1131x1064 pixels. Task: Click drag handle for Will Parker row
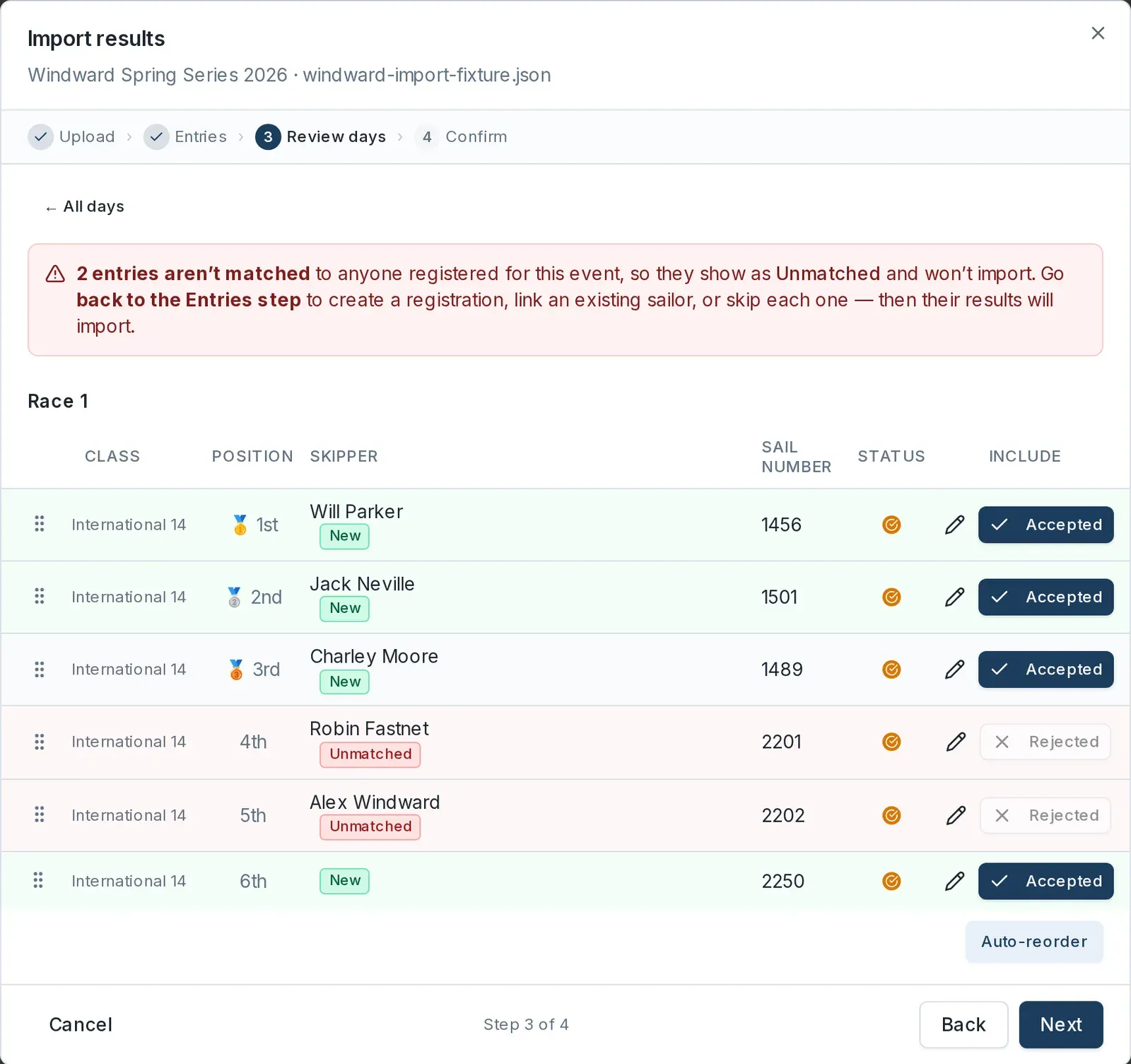tap(40, 524)
